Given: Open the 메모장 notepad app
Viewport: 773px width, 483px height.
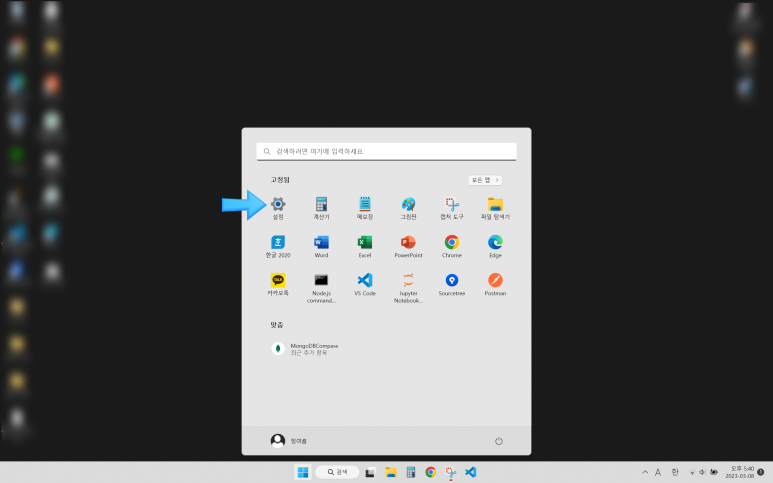Looking at the screenshot, I should click(365, 208).
